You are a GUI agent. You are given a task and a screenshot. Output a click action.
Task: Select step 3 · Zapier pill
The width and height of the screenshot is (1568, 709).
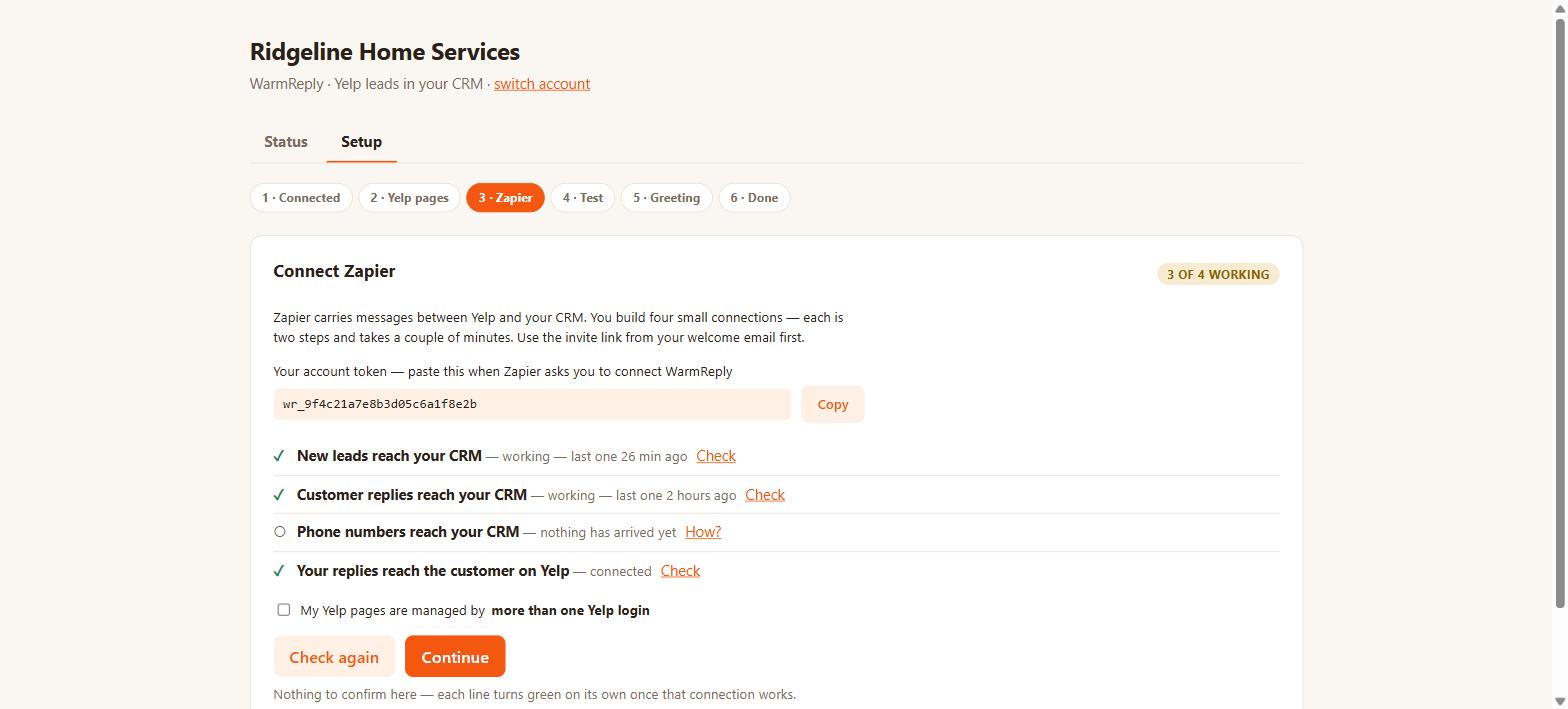click(505, 198)
